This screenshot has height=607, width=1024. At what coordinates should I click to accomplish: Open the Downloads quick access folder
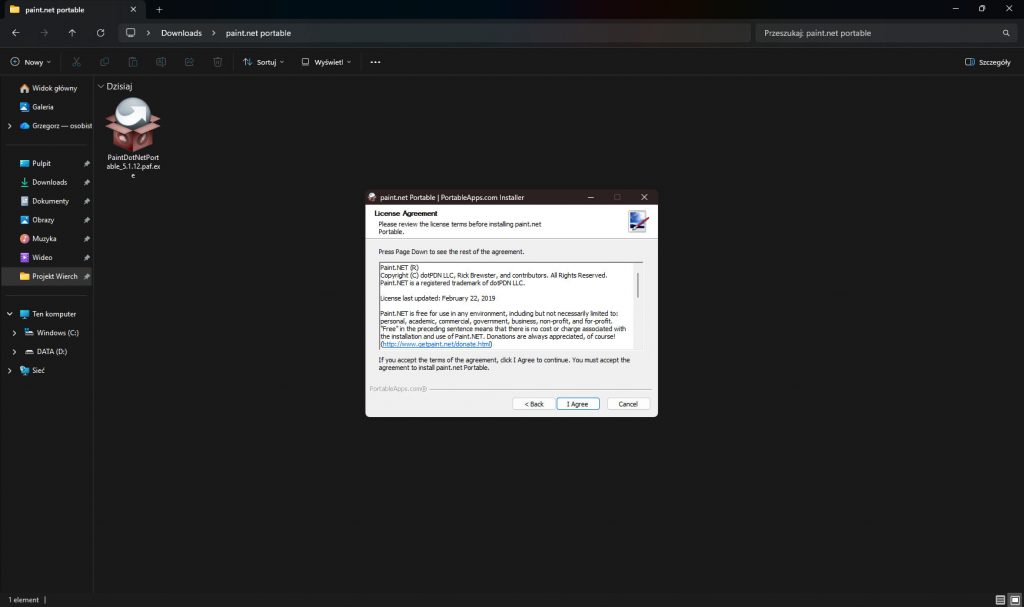tap(49, 182)
